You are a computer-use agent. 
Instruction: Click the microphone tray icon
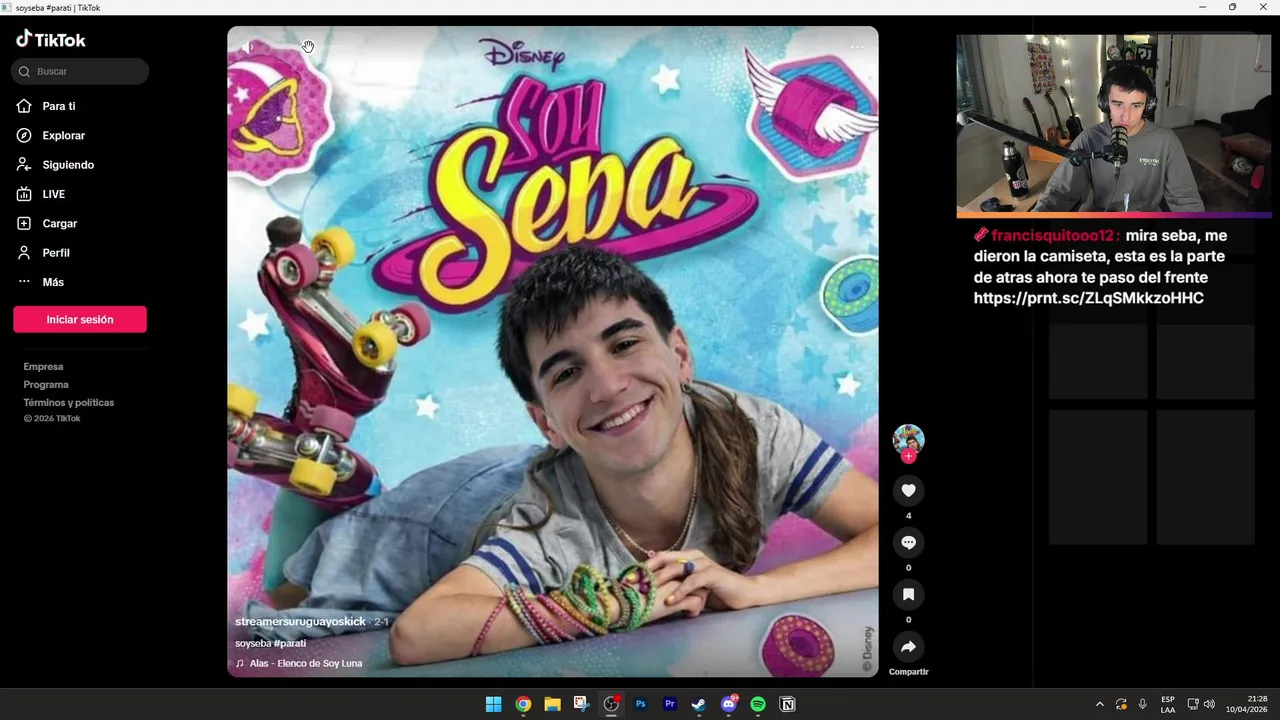[1143, 704]
